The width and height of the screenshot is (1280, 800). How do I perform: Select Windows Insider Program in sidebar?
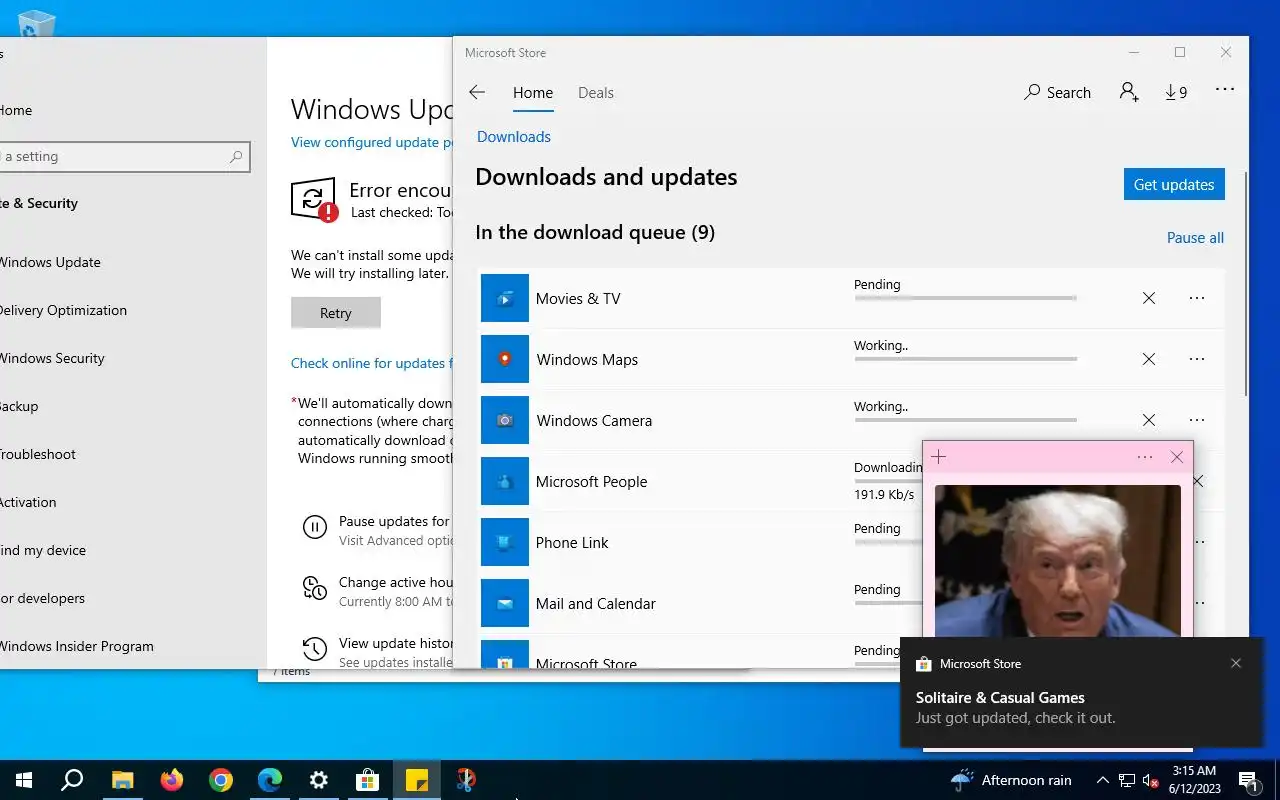pos(77,646)
